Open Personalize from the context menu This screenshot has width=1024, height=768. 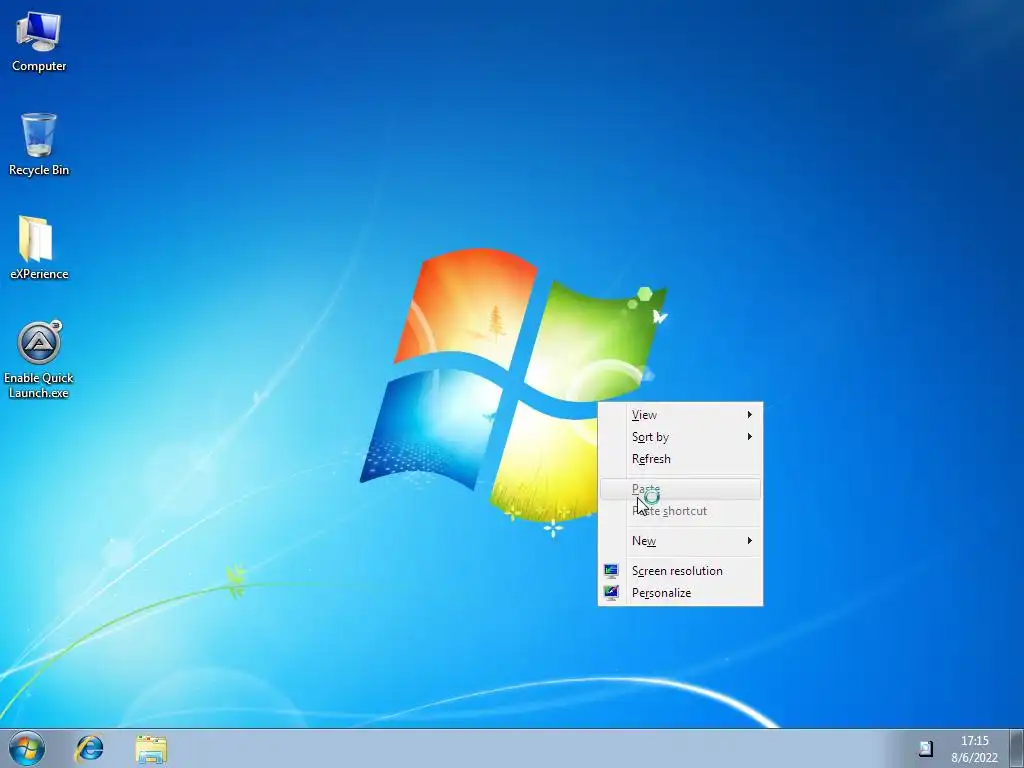(680, 593)
